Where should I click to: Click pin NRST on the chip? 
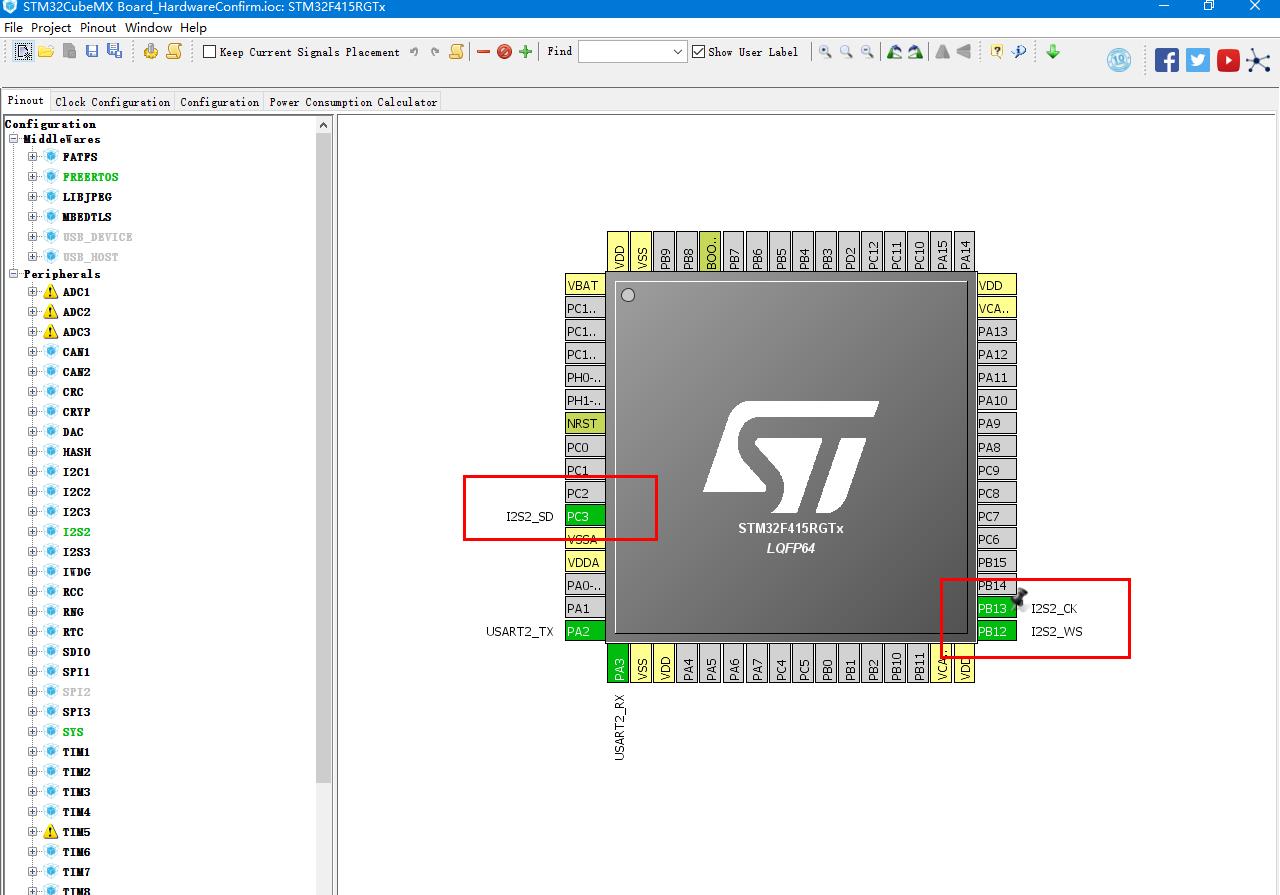pos(585,423)
